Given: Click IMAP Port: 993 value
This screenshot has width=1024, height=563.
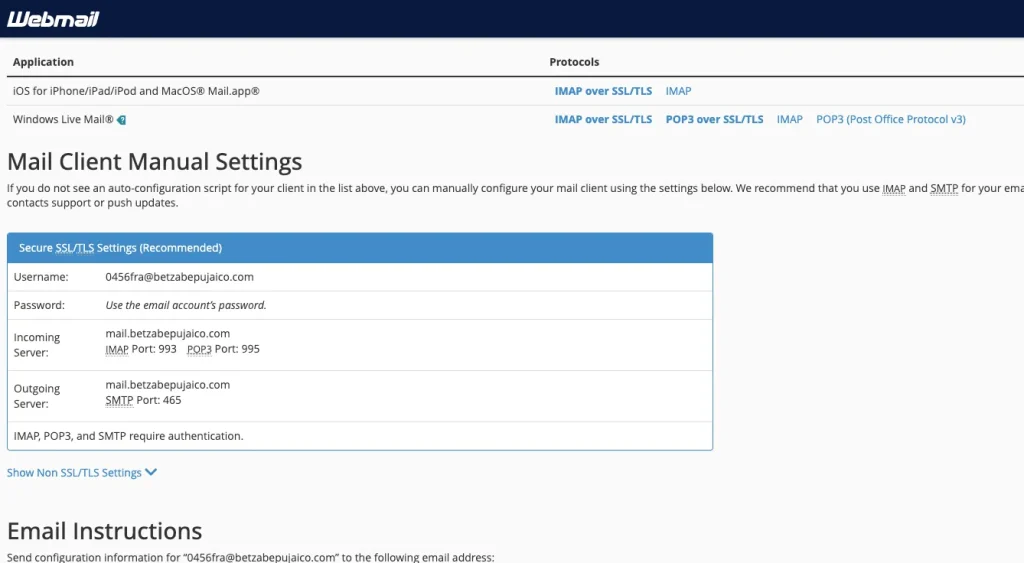Looking at the screenshot, I should [x=140, y=349].
